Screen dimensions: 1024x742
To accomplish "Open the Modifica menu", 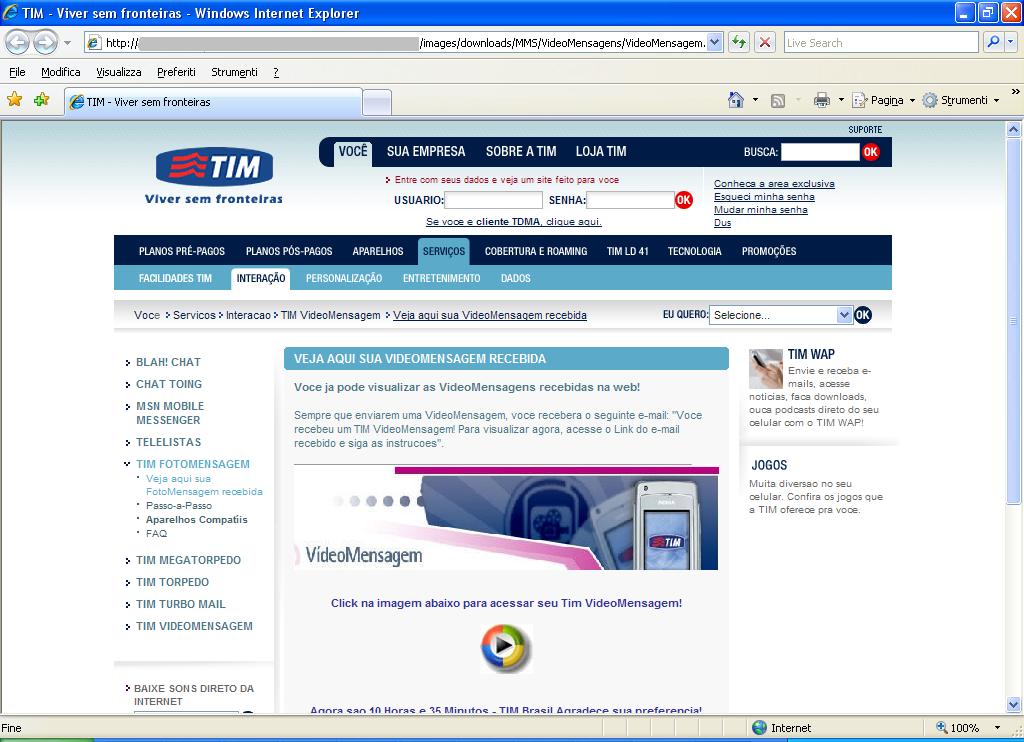I will click(x=61, y=72).
